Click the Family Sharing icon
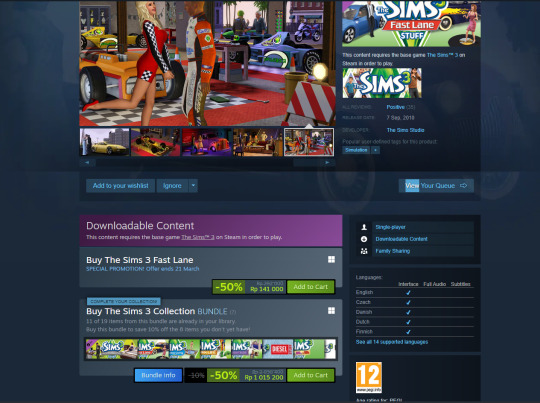 (364, 251)
